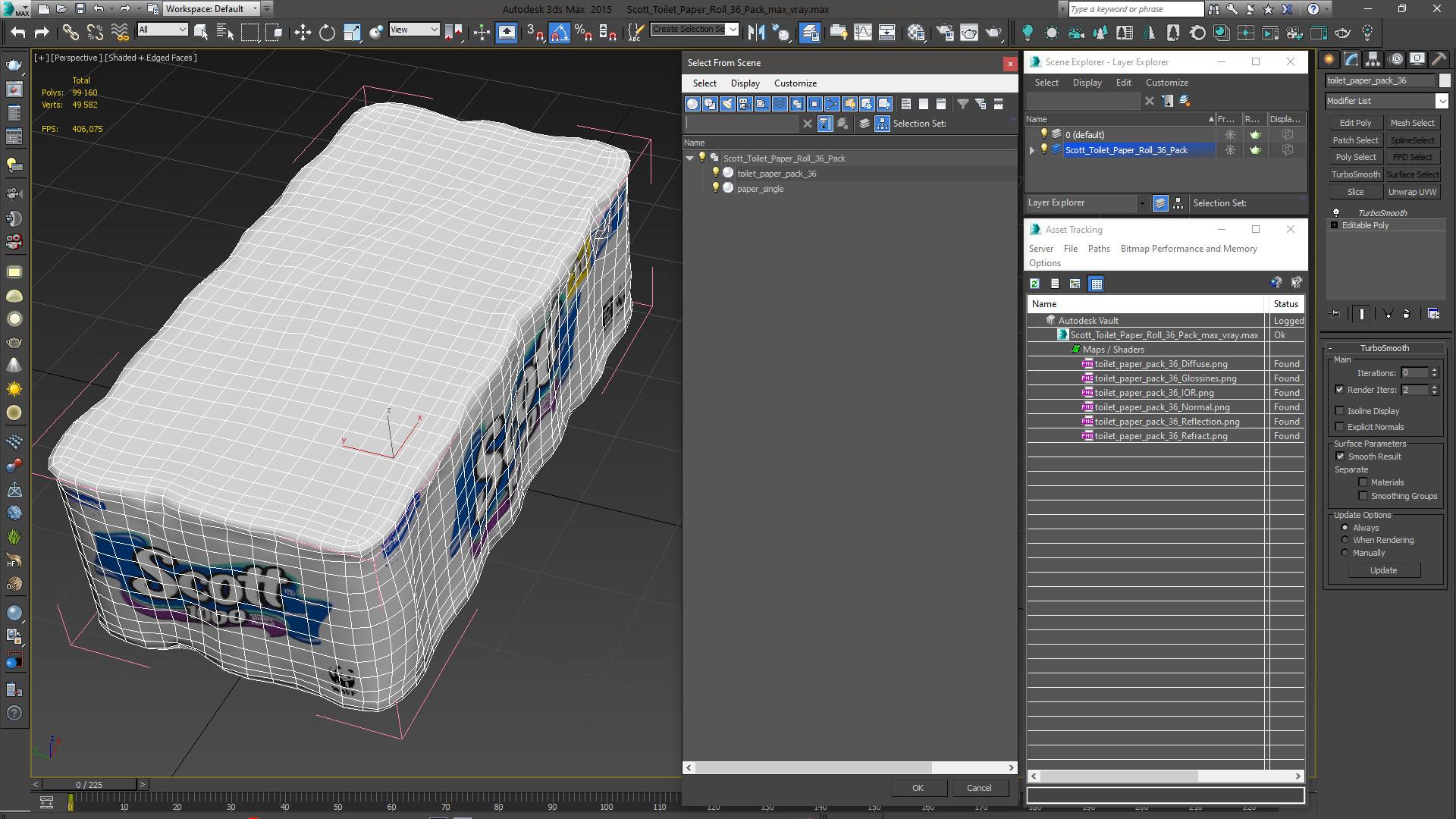1456x819 pixels.
Task: Click the Redo arrow in main toolbar
Action: [x=42, y=32]
